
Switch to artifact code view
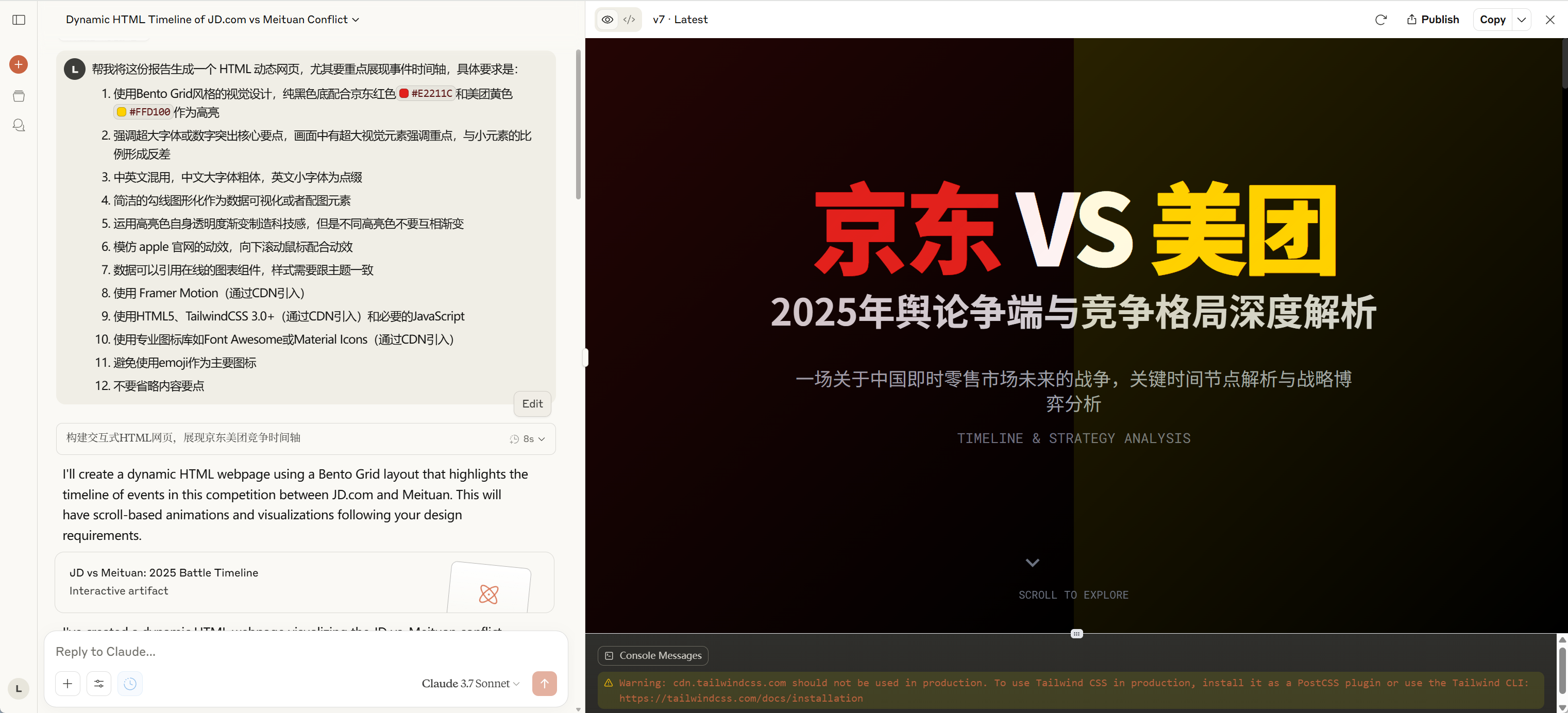[x=629, y=20]
